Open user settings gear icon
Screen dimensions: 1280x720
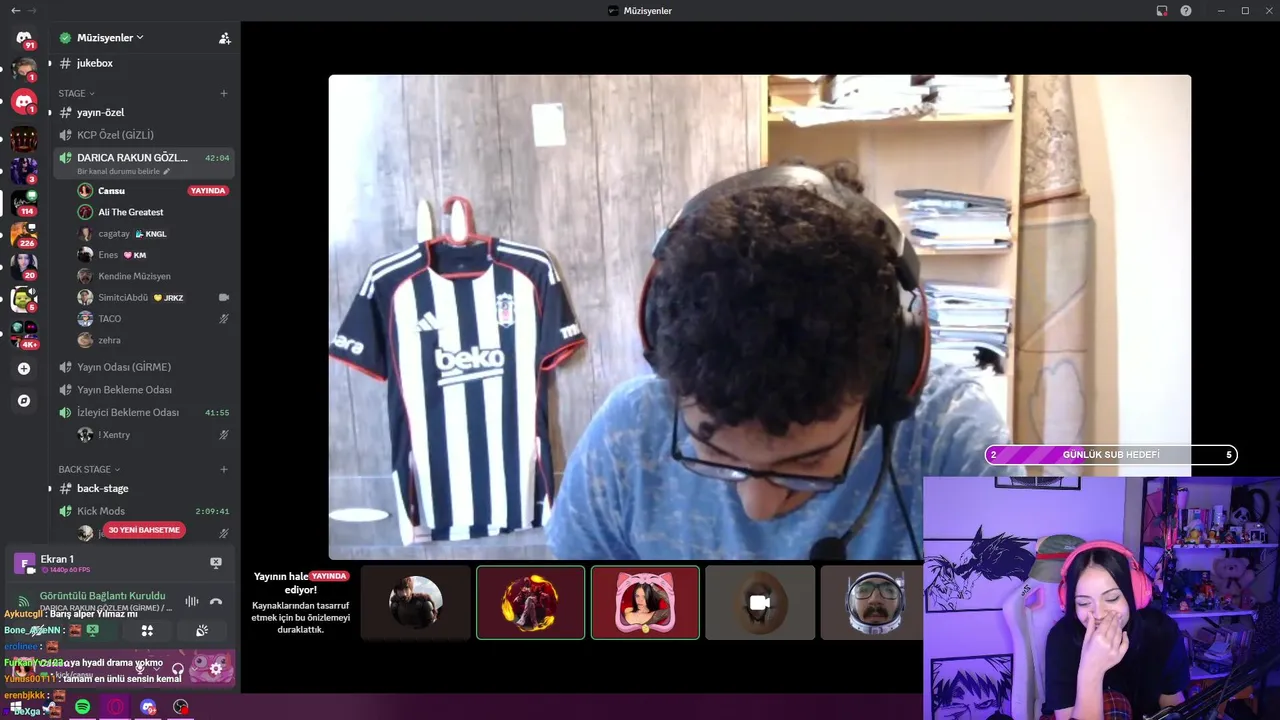point(215,669)
